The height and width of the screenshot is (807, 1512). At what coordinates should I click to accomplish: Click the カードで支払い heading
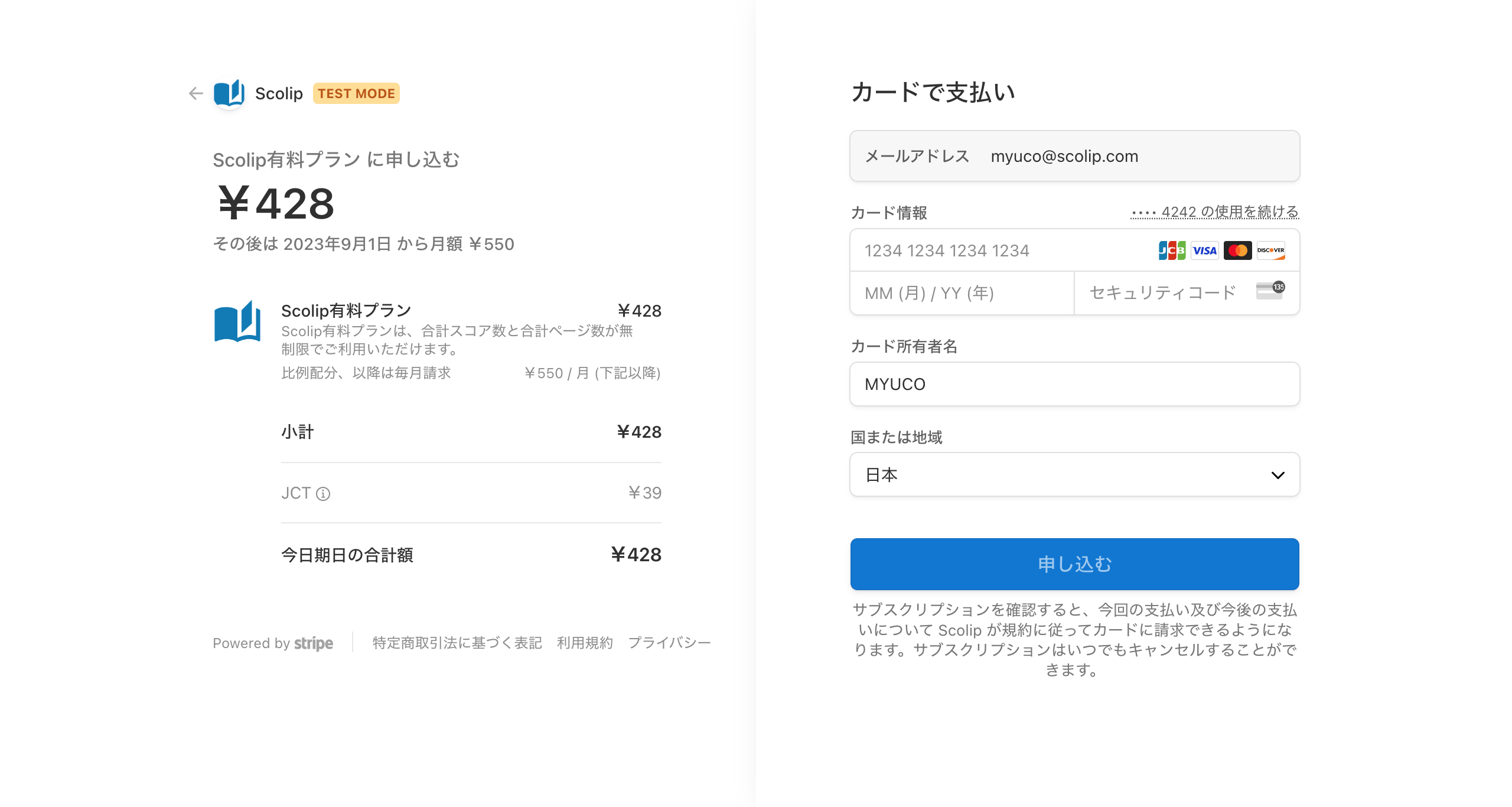click(x=933, y=92)
